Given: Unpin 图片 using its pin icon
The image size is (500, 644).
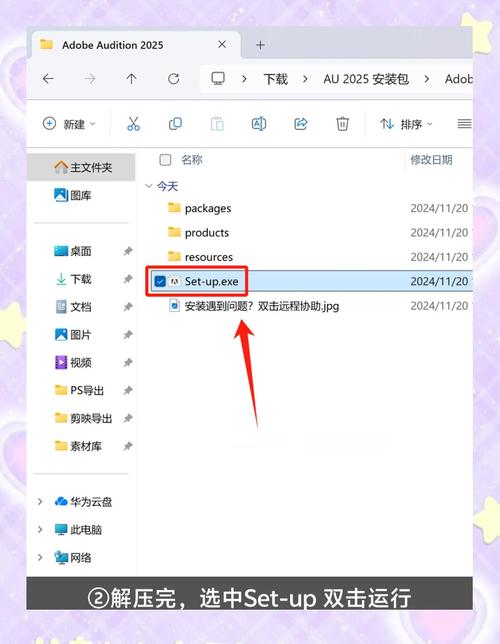Looking at the screenshot, I should (x=128, y=335).
